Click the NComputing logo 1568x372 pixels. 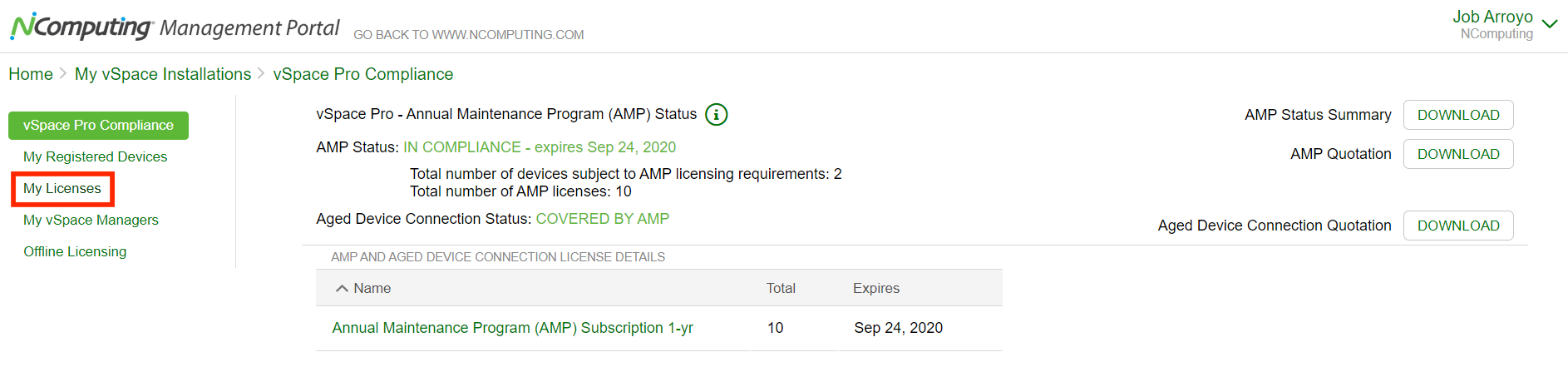tap(81, 27)
